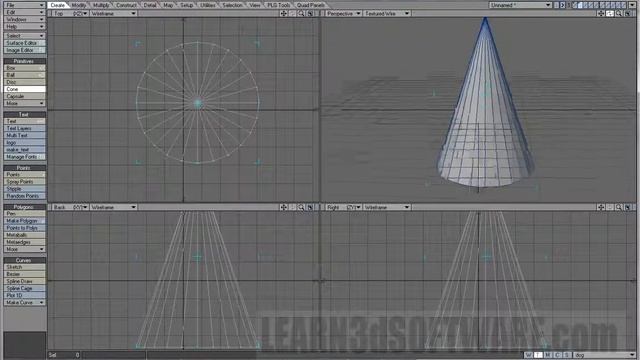Click the Spline Cage button
This screenshot has width=640, height=360.
tap(24, 288)
